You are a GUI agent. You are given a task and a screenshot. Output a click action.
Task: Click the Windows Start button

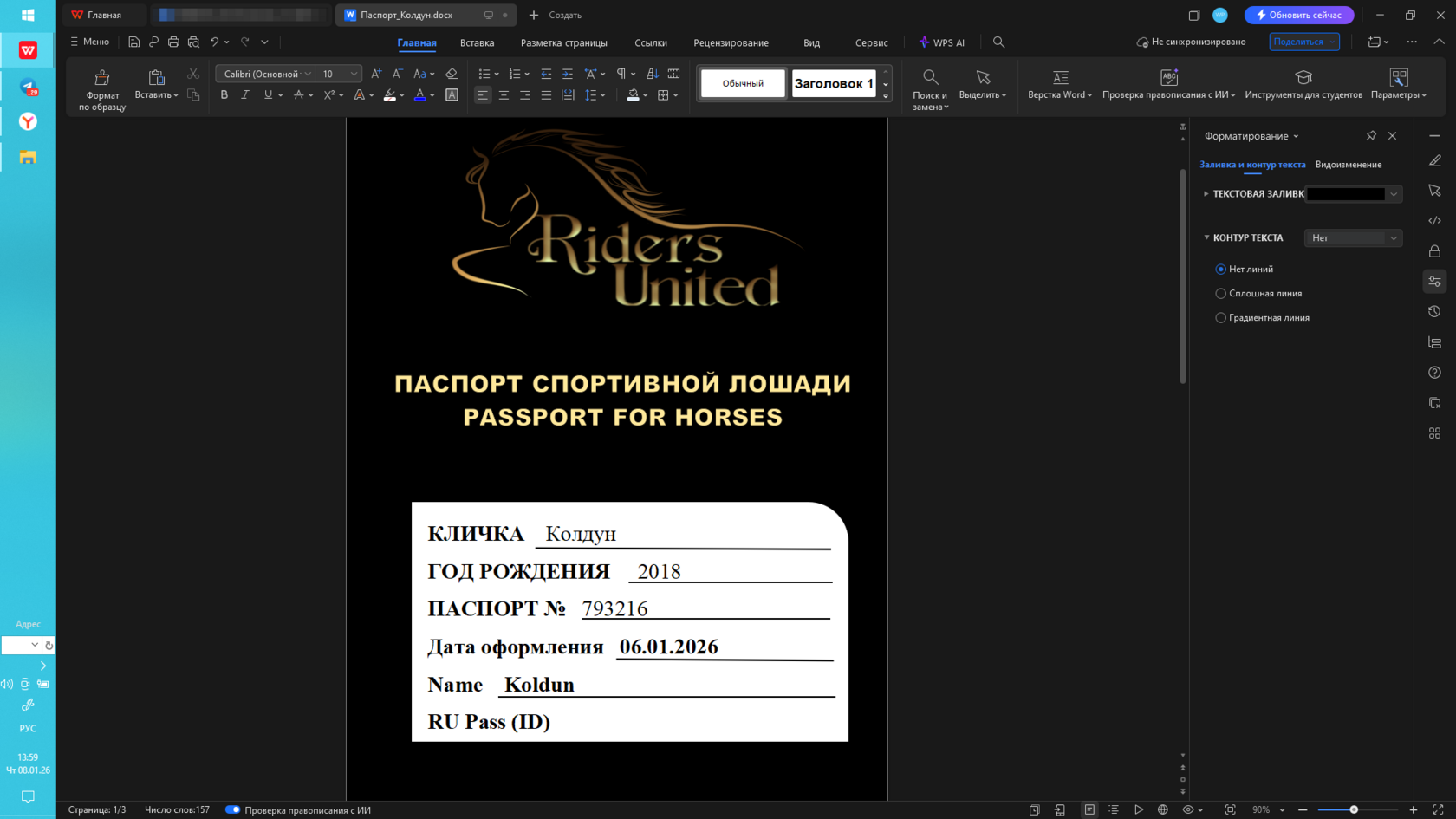pos(28,15)
